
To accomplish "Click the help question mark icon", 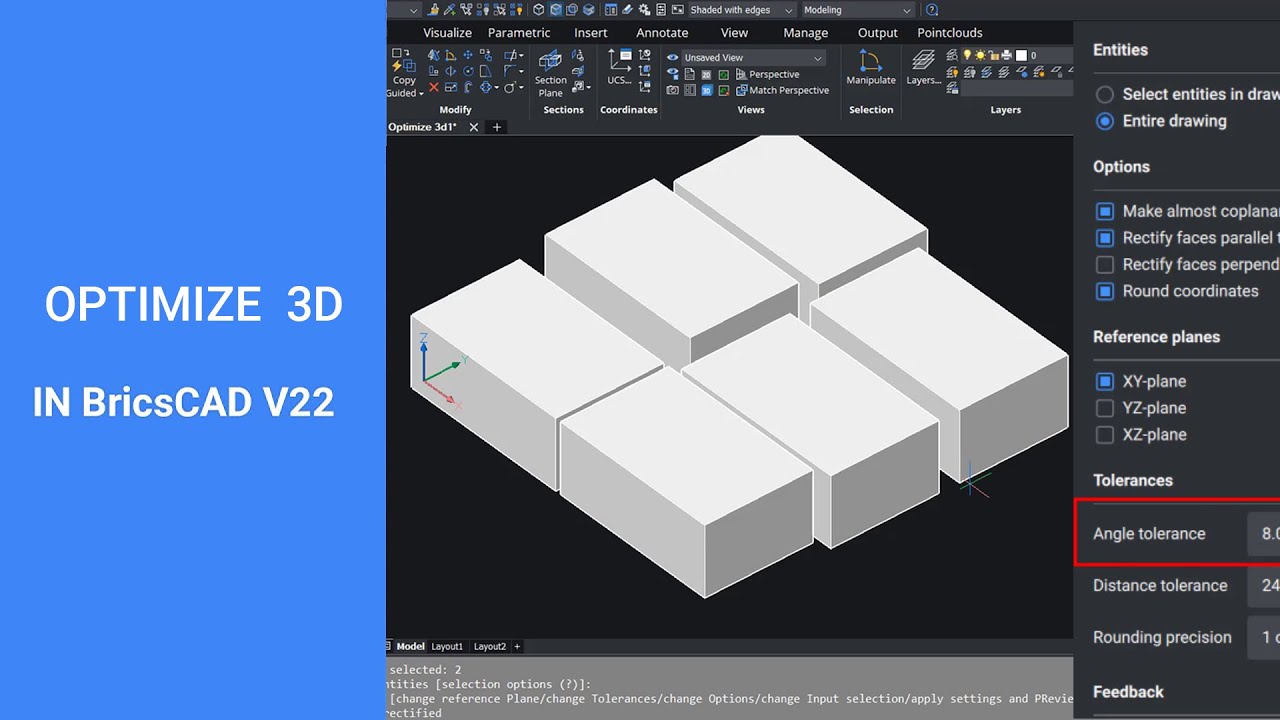I will pyautogui.click(x=932, y=10).
